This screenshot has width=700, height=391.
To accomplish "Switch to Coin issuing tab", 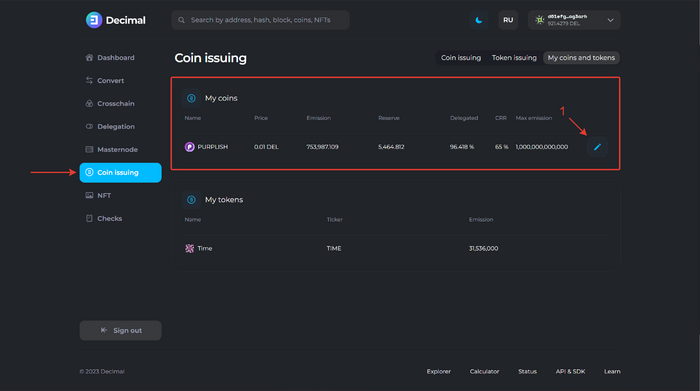I will coord(461,58).
